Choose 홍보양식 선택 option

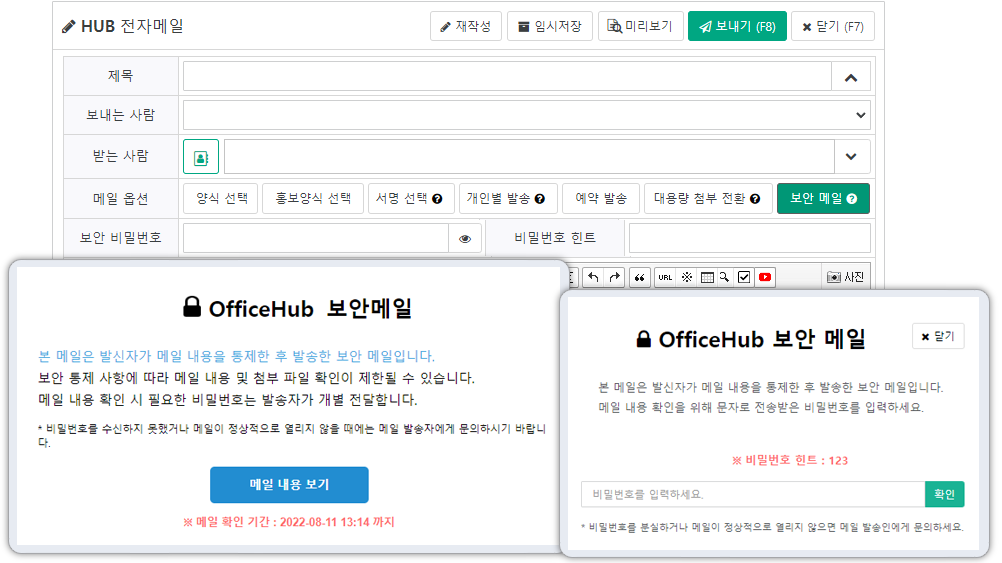(313, 199)
